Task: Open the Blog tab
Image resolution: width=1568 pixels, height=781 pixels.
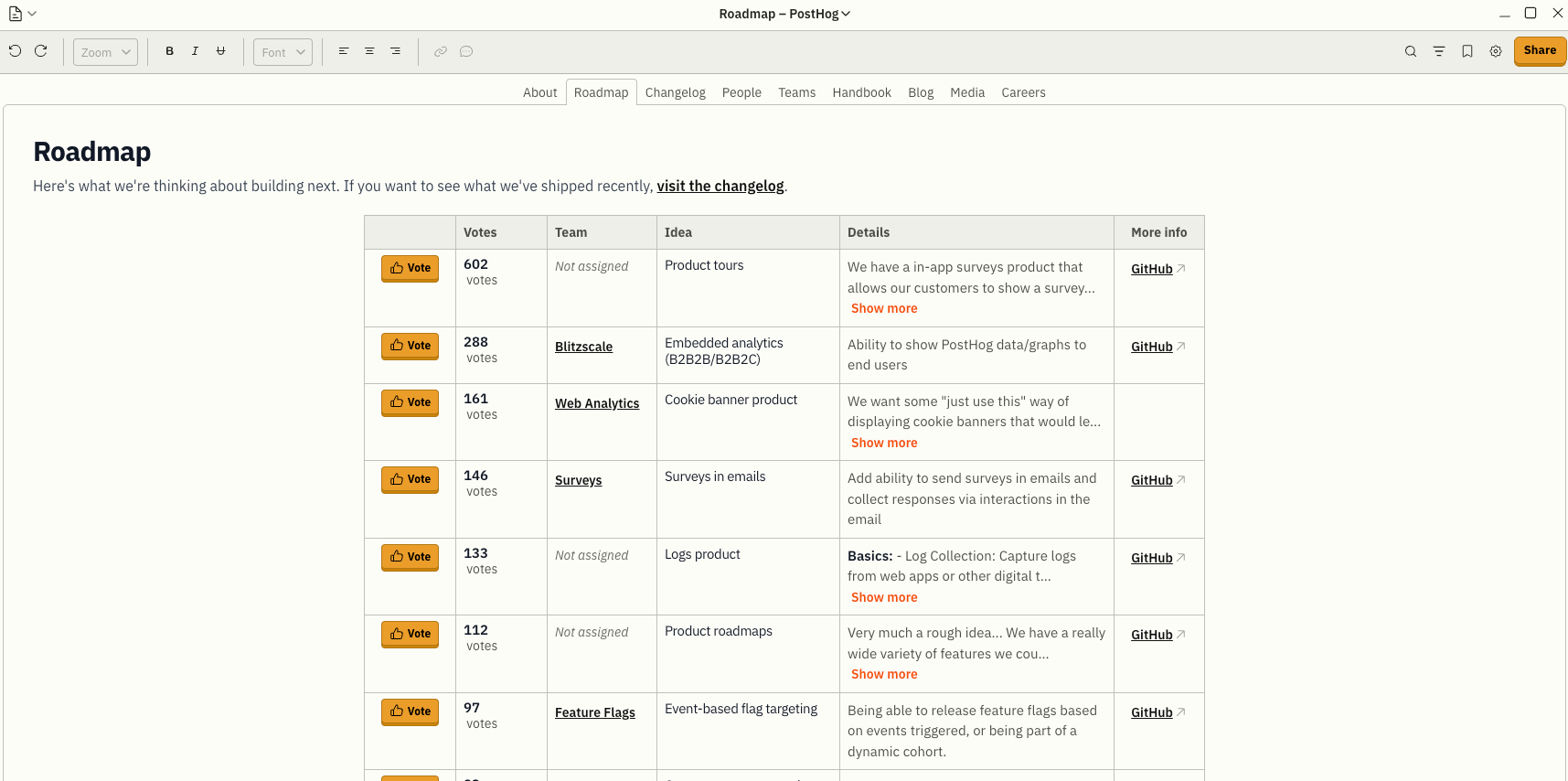Action: (921, 92)
